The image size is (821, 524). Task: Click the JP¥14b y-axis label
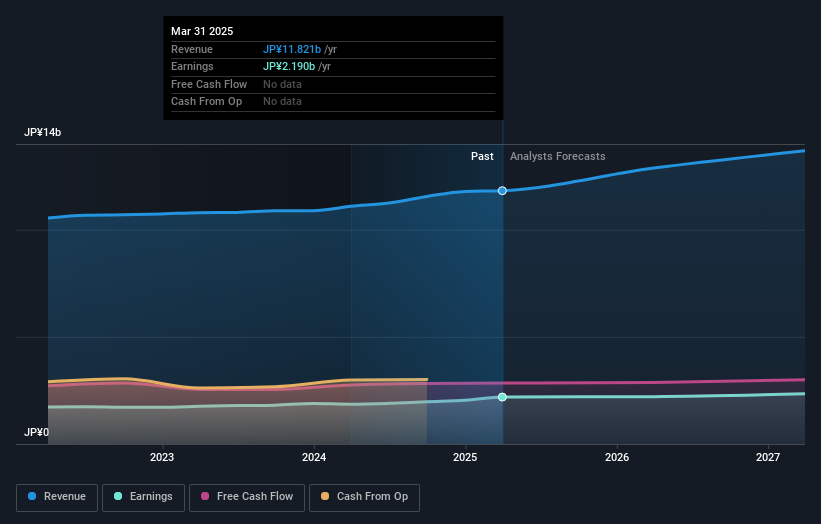click(42, 132)
